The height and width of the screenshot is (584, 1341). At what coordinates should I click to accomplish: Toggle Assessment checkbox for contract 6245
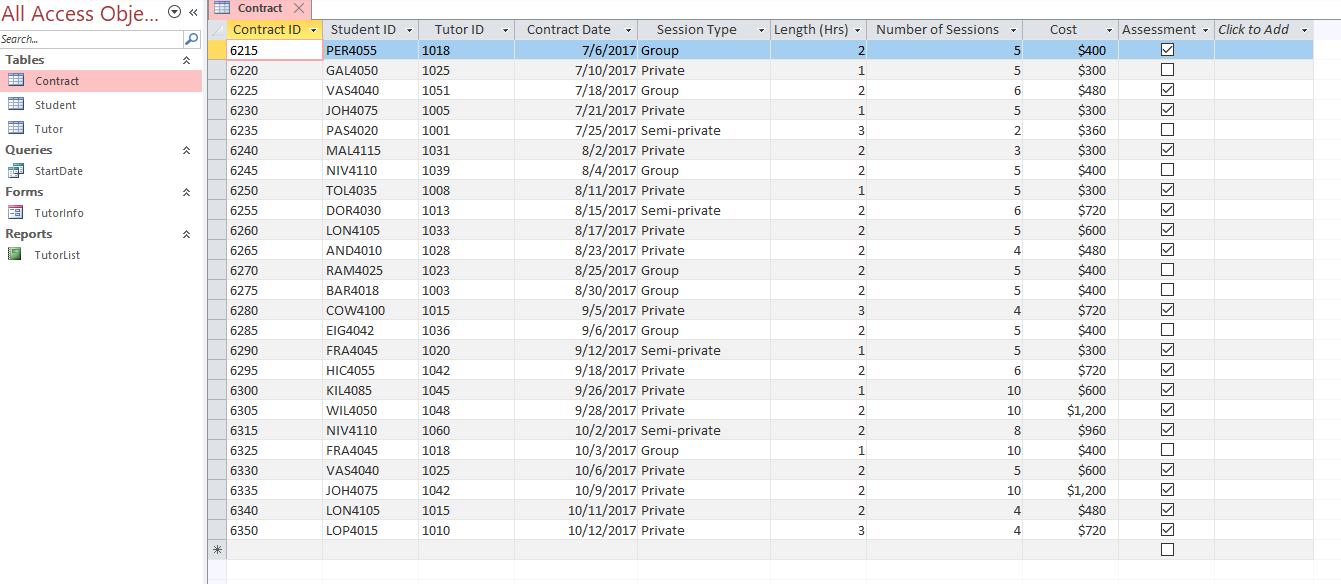point(1167,170)
